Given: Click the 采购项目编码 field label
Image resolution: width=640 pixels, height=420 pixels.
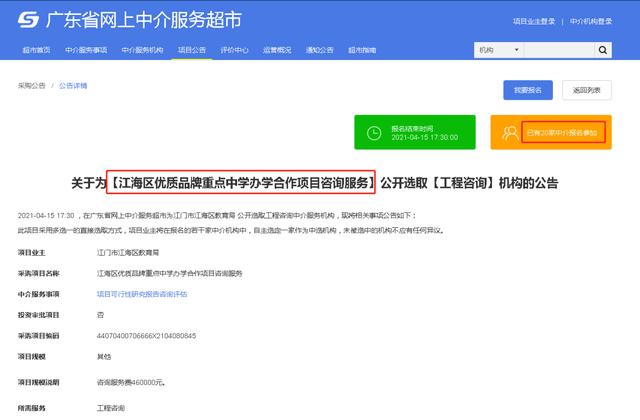Looking at the screenshot, I should click(38, 336).
